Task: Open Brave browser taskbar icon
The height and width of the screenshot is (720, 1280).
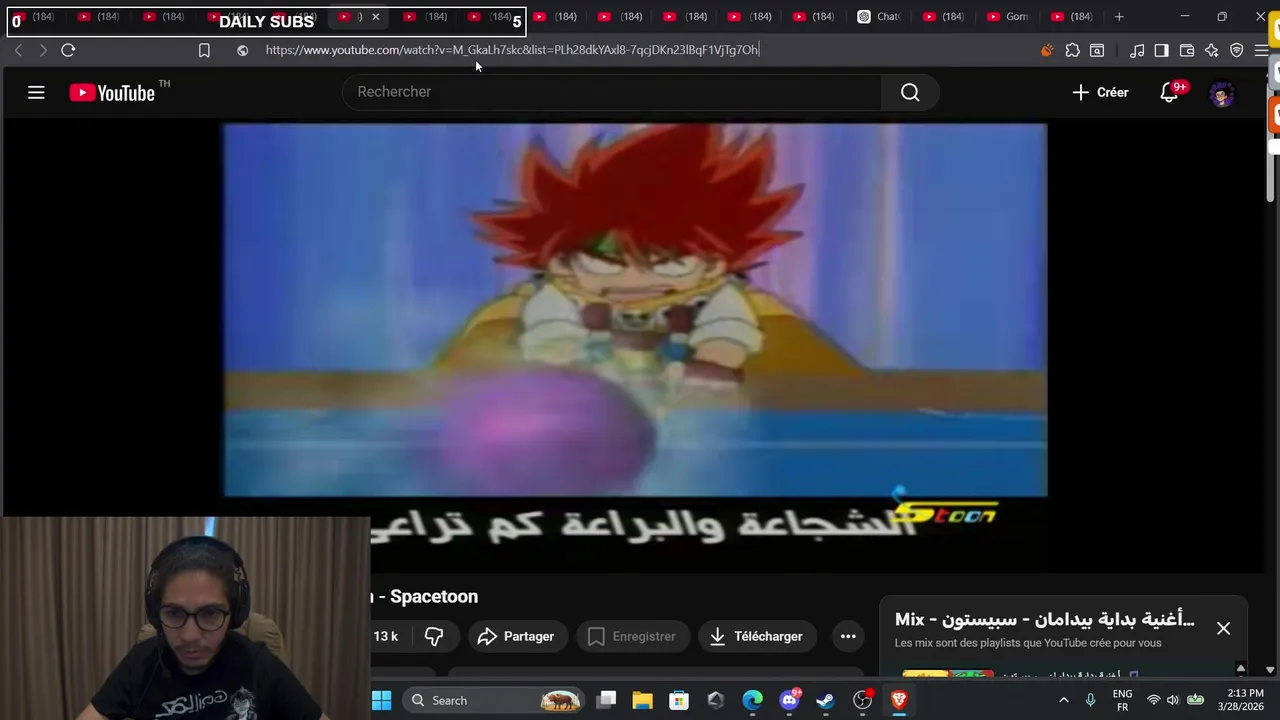Action: [x=899, y=700]
